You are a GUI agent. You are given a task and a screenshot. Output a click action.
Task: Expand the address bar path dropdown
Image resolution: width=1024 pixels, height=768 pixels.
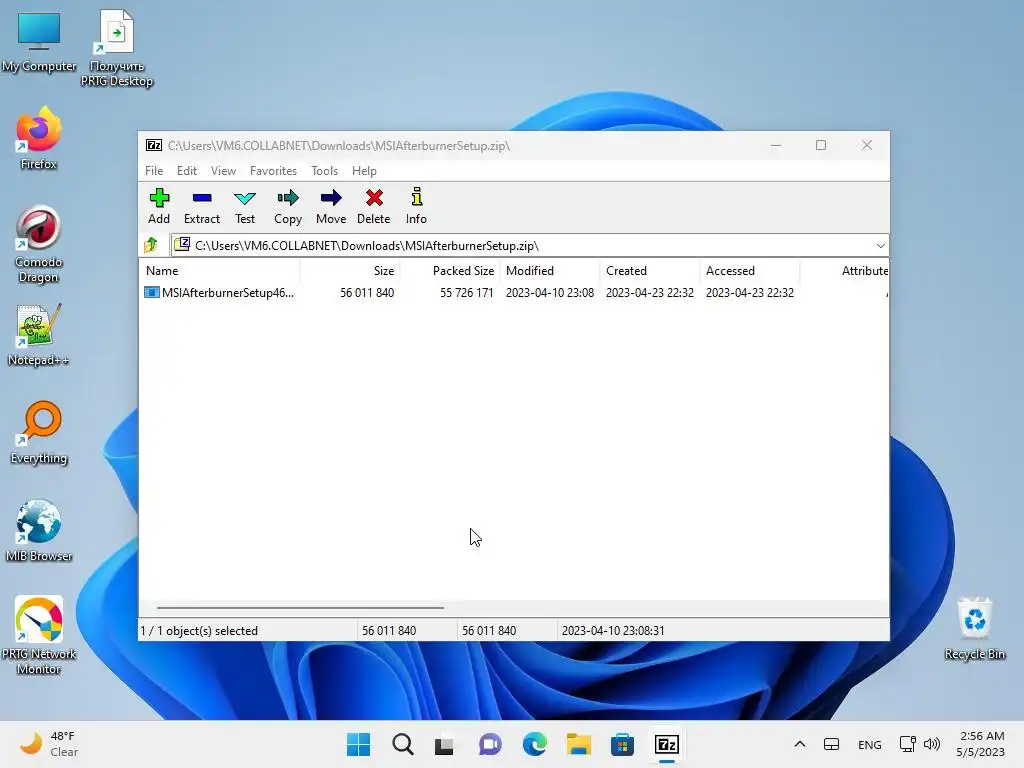coord(880,246)
